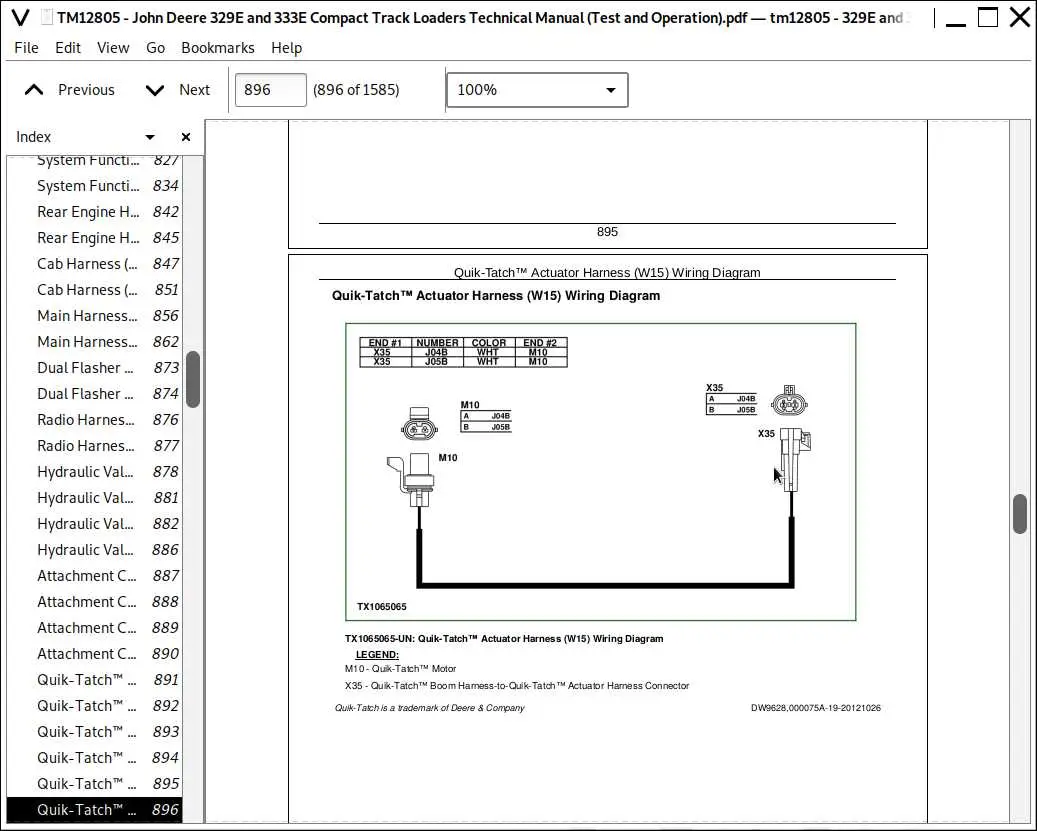Open the File menu
The width and height of the screenshot is (1037, 831).
pos(26,48)
